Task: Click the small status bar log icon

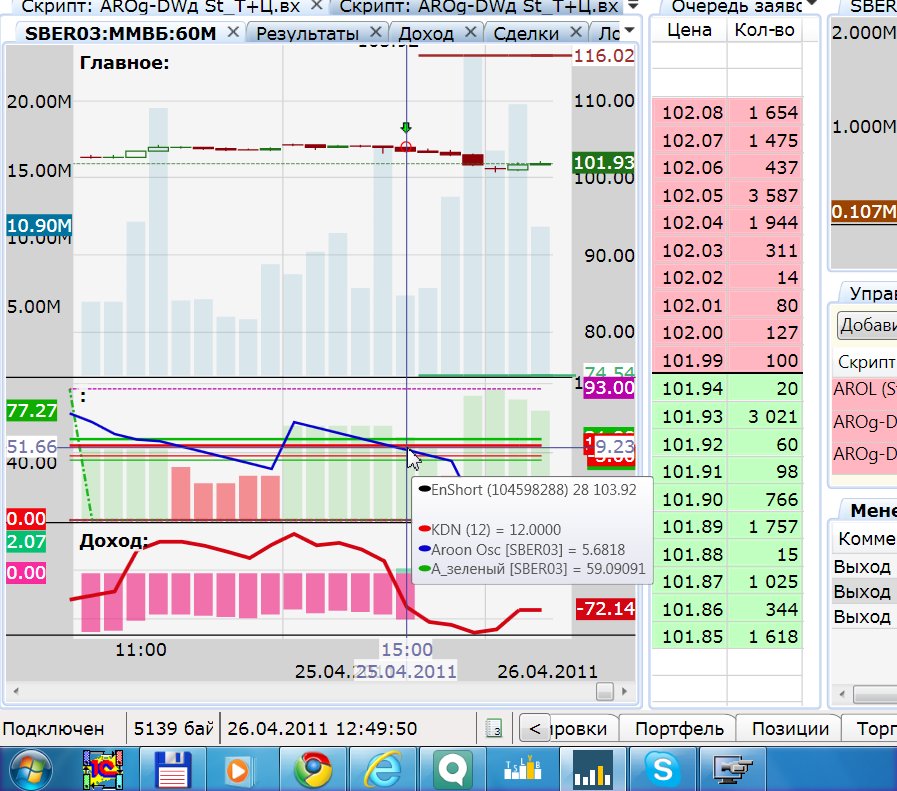Action: click(x=494, y=729)
